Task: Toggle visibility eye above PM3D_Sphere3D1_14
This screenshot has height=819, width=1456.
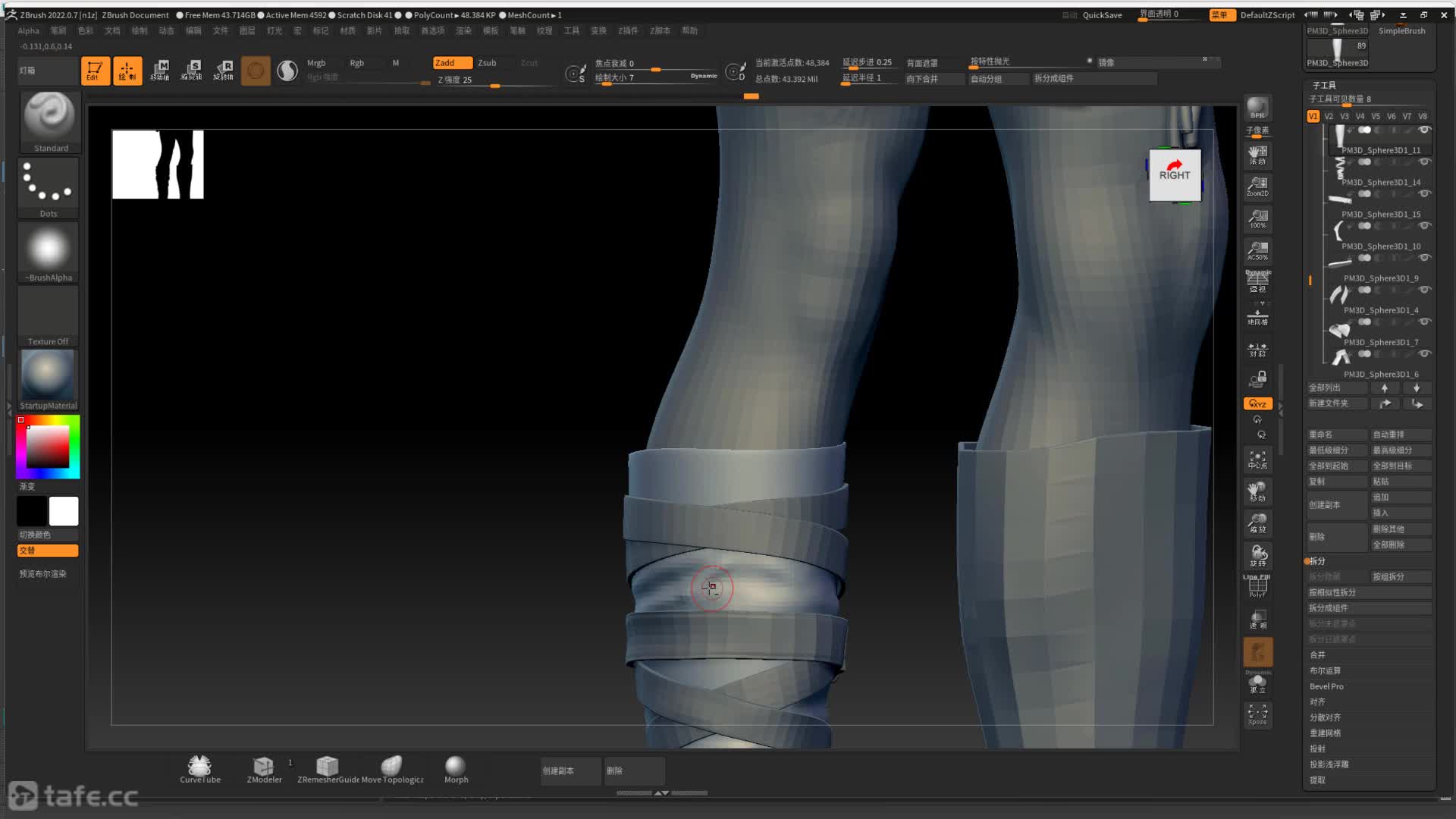Action: click(x=1424, y=162)
